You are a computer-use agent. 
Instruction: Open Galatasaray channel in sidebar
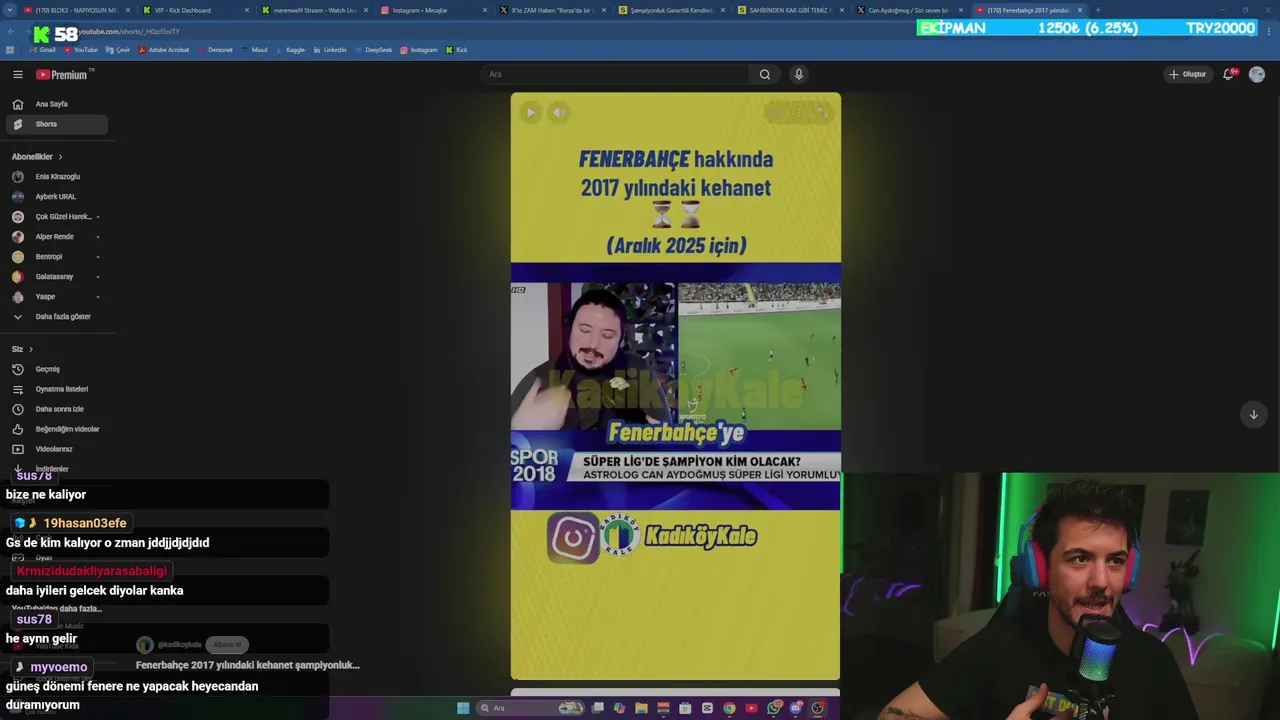click(56, 277)
